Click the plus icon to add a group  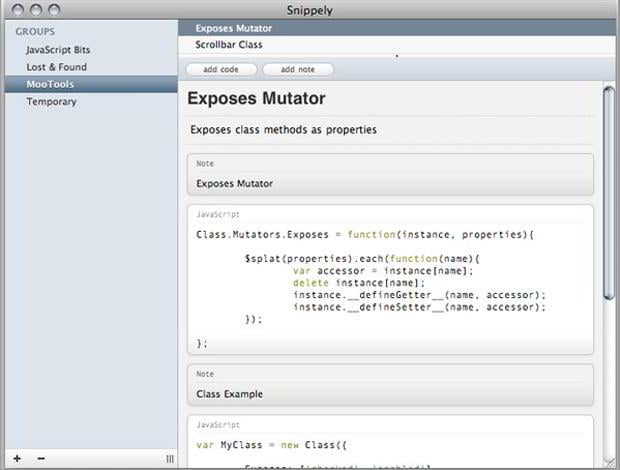coord(17,458)
